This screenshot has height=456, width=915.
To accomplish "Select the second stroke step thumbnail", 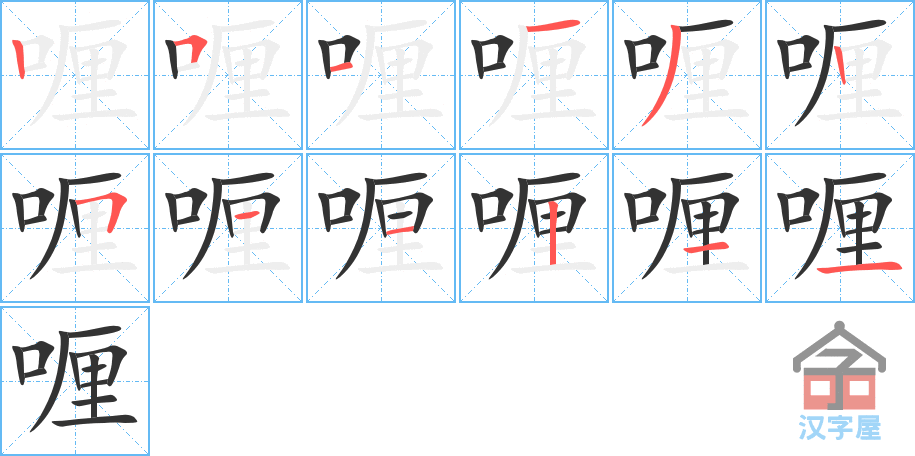I will tap(228, 75).
